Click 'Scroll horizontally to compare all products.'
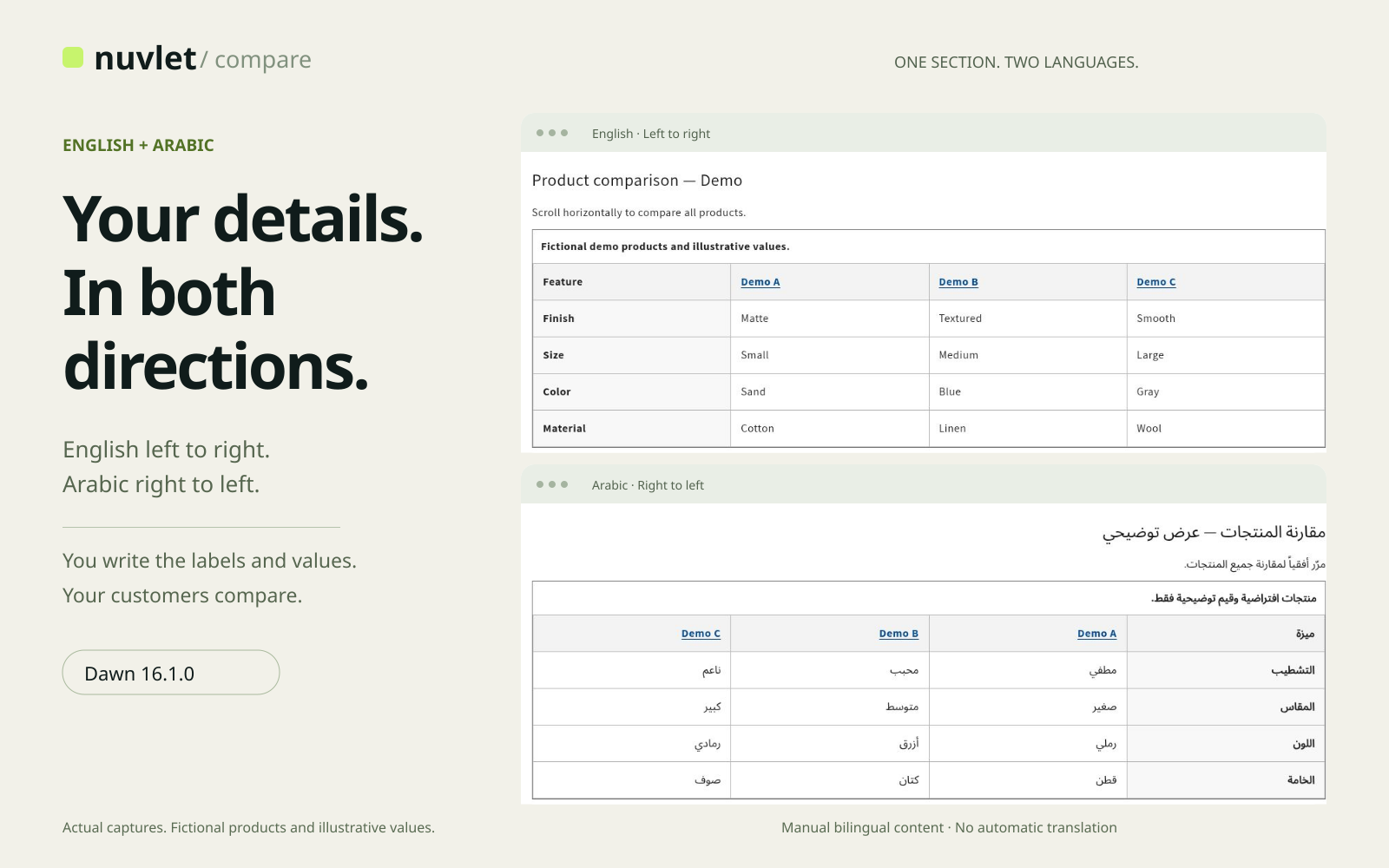 click(639, 213)
